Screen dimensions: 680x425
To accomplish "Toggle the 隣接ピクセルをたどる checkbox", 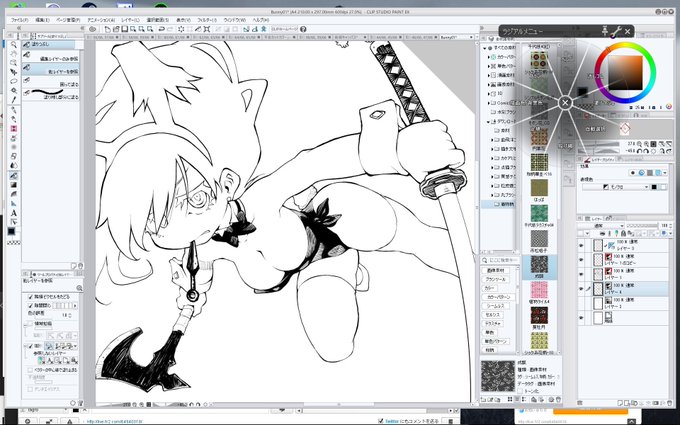I will click(30, 297).
